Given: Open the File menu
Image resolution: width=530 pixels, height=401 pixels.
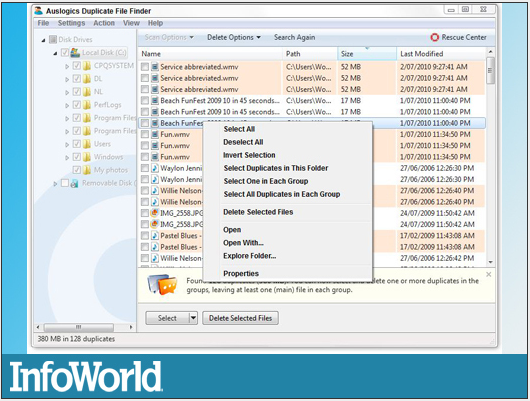Looking at the screenshot, I should [x=43, y=23].
